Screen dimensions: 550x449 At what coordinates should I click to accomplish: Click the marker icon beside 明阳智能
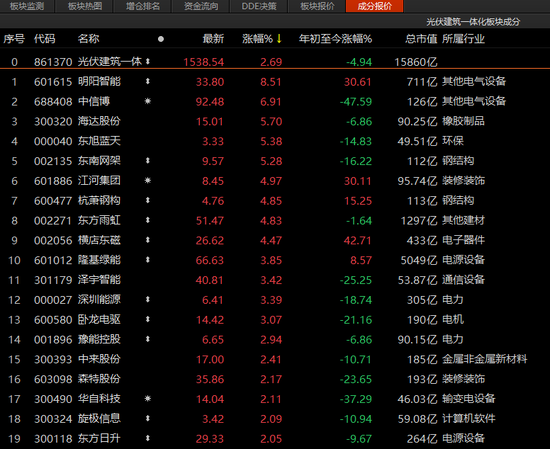tap(148, 81)
